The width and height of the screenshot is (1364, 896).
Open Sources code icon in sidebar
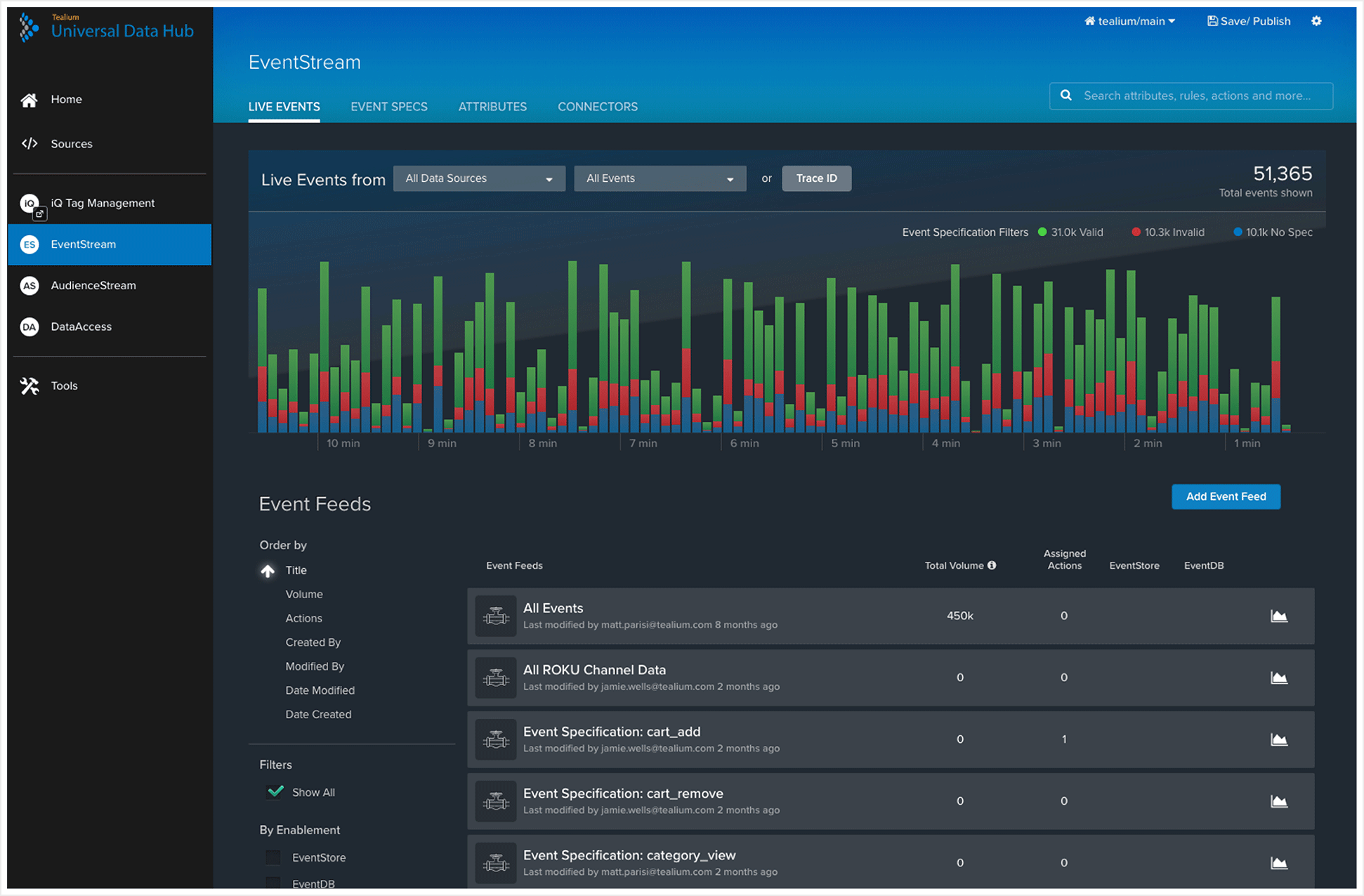pyautogui.click(x=29, y=143)
